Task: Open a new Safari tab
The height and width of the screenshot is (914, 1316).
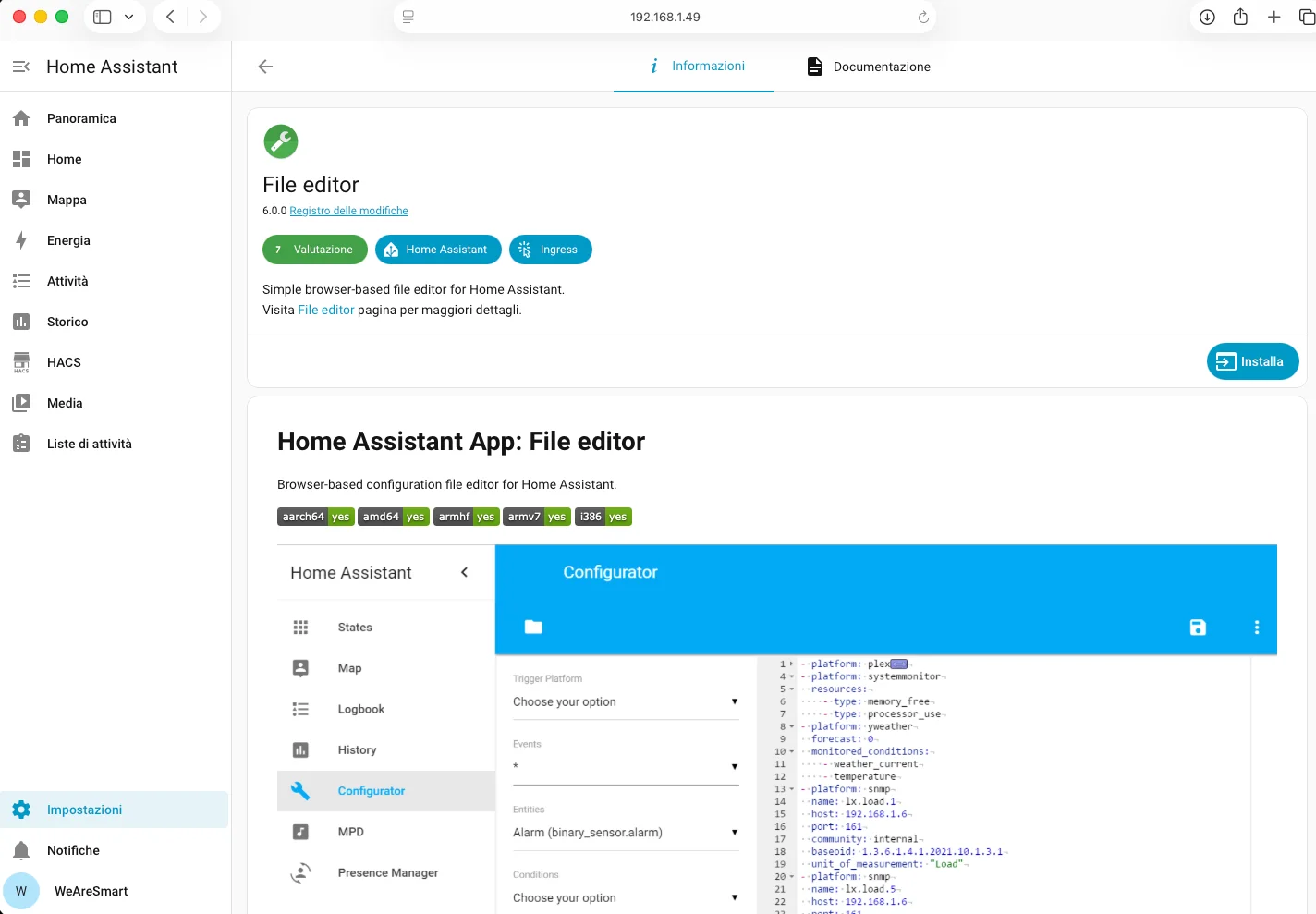Action: coord(1273,17)
